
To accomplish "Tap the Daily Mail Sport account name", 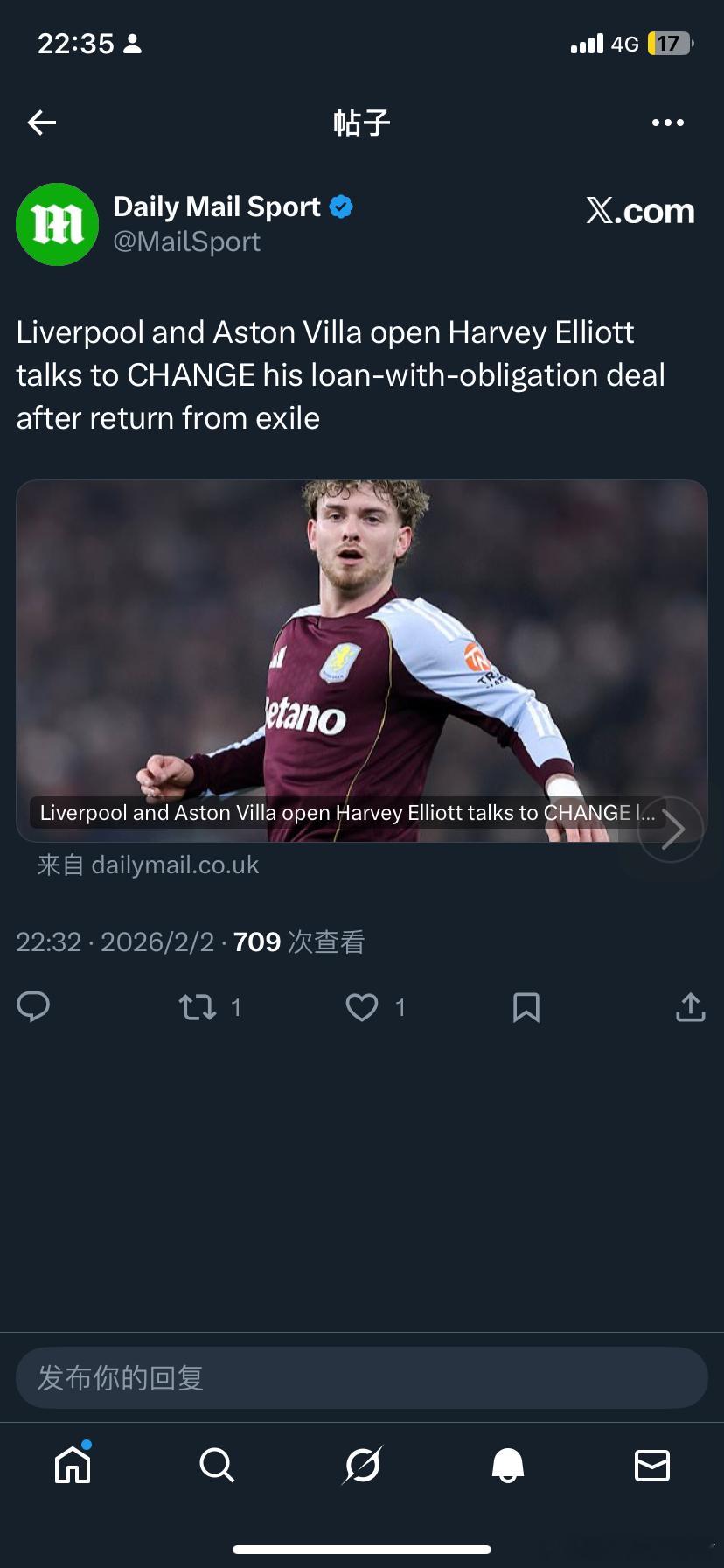I will coord(217,206).
